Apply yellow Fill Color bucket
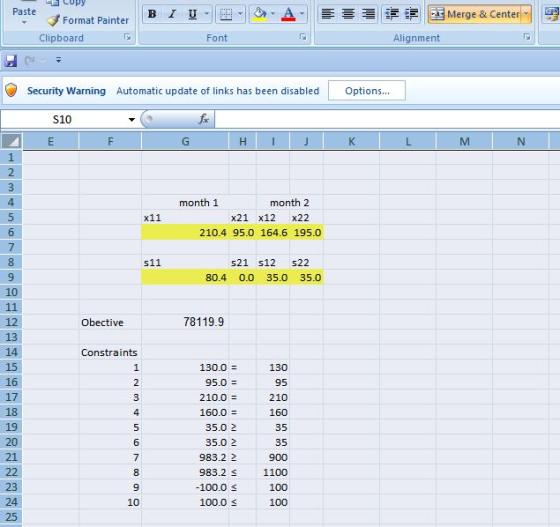Viewport: 560px width, 527px height. [x=260, y=14]
